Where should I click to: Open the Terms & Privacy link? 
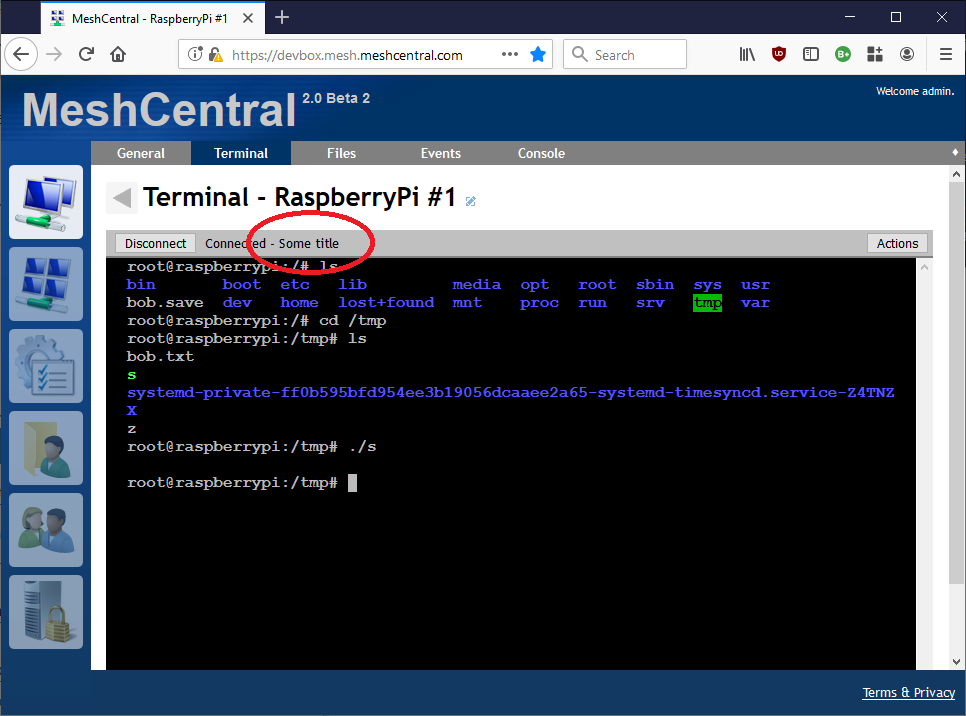coord(908,692)
